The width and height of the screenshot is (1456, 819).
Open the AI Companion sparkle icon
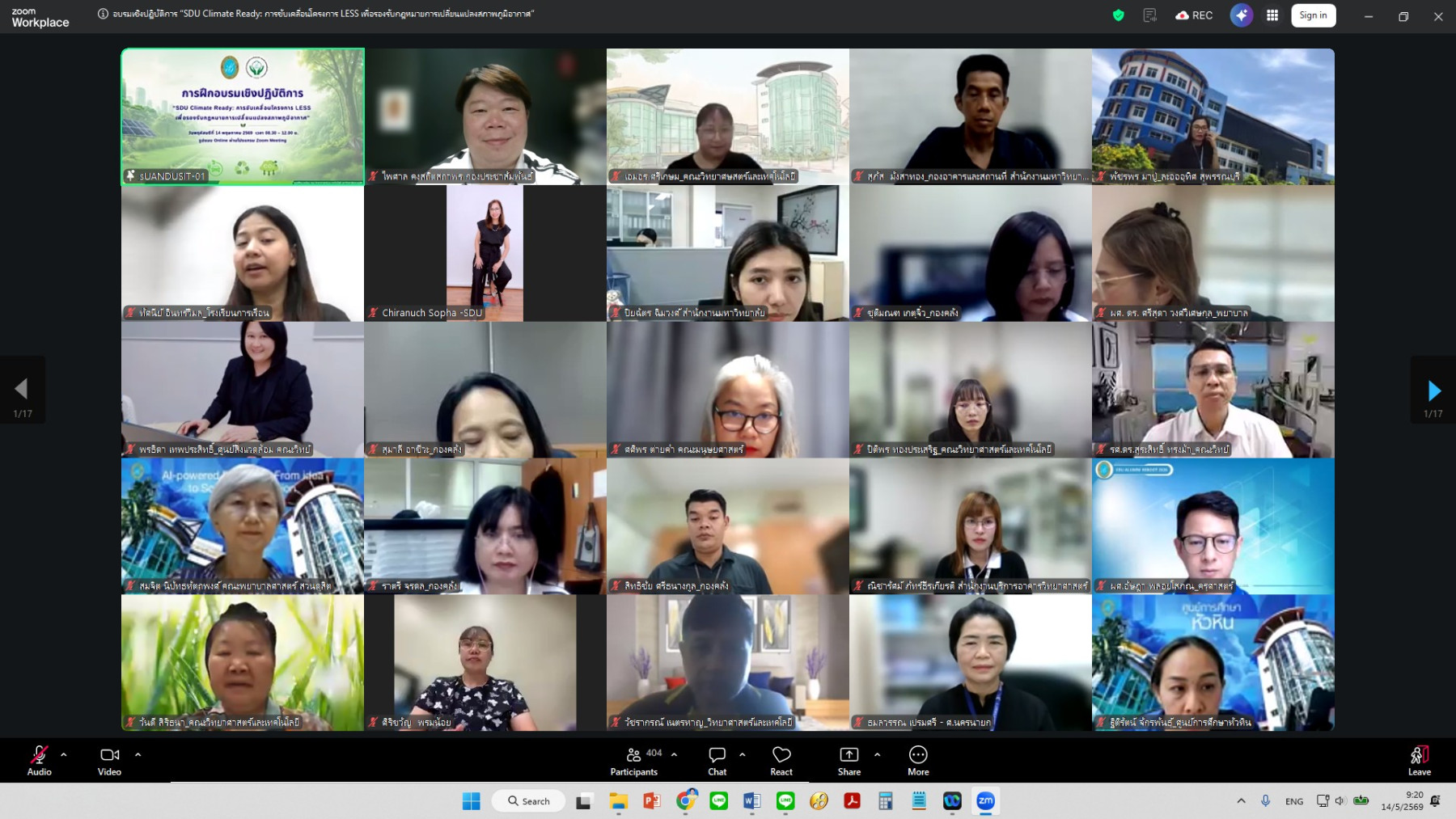click(x=1242, y=15)
